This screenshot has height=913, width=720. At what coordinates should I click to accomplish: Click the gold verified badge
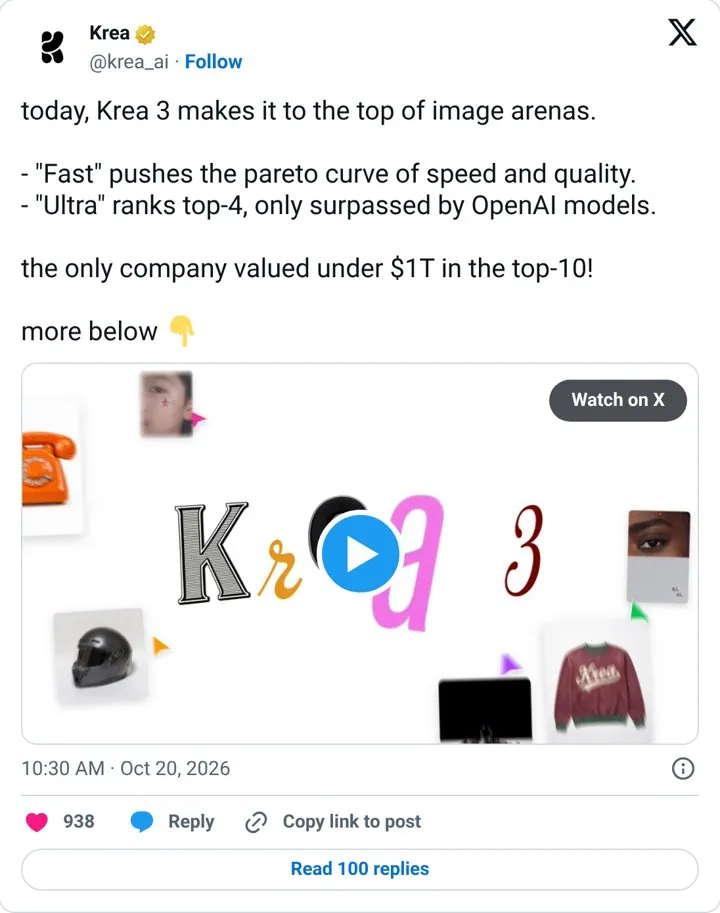click(x=145, y=34)
